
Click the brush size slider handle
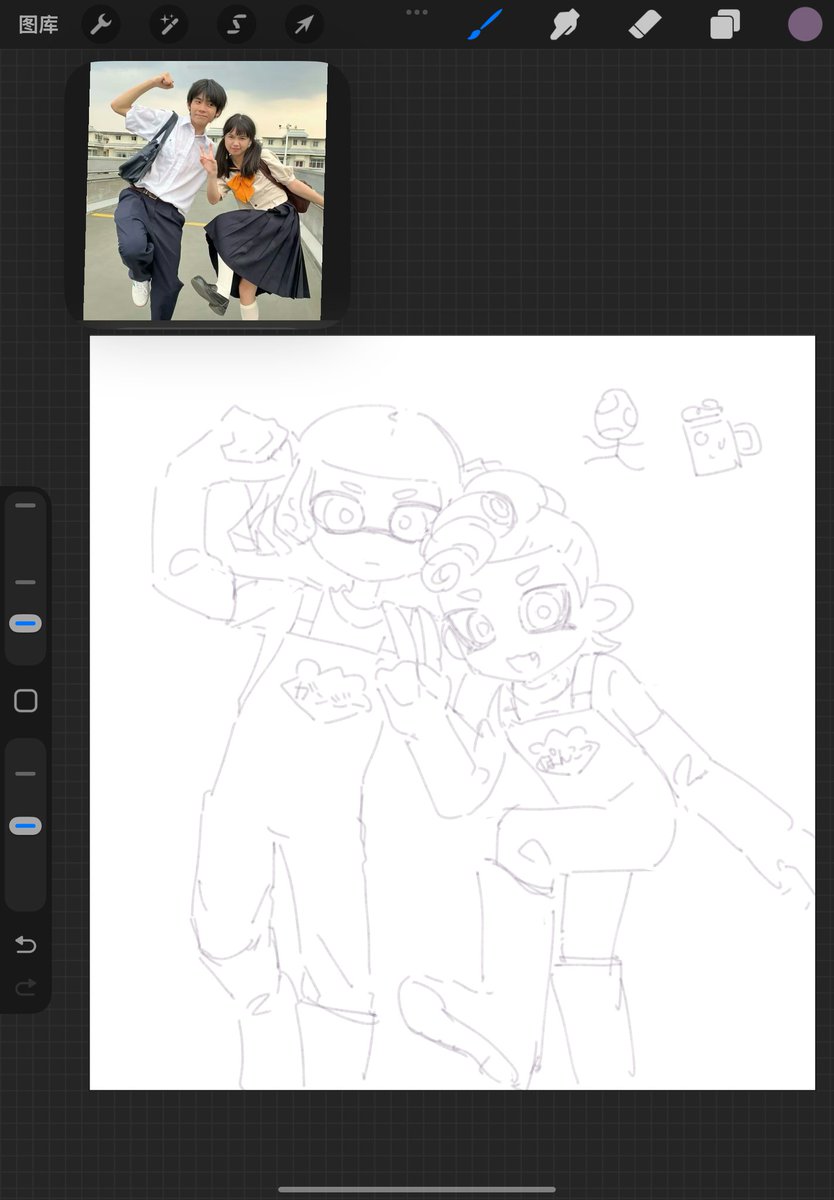tap(25, 623)
